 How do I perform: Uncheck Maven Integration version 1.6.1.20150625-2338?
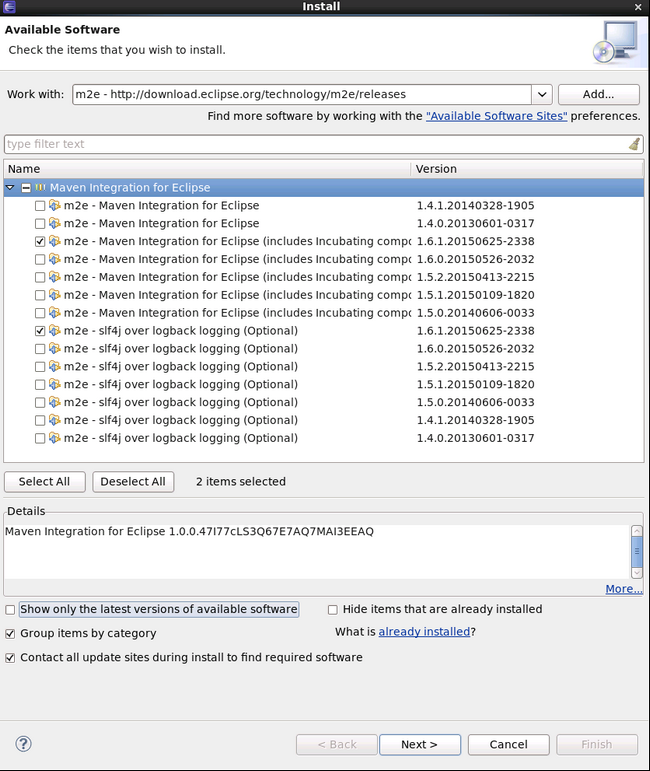40,241
